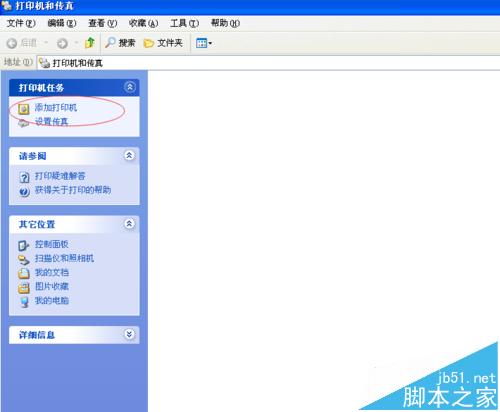
Task: Open the 工具 menu
Action: tap(184, 23)
